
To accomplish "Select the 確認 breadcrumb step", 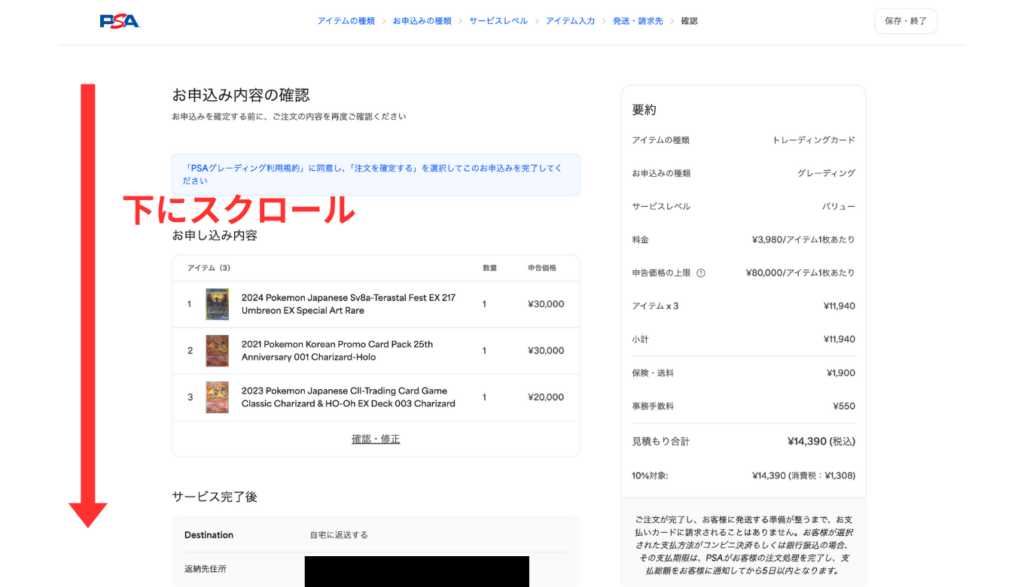I will 689,21.
